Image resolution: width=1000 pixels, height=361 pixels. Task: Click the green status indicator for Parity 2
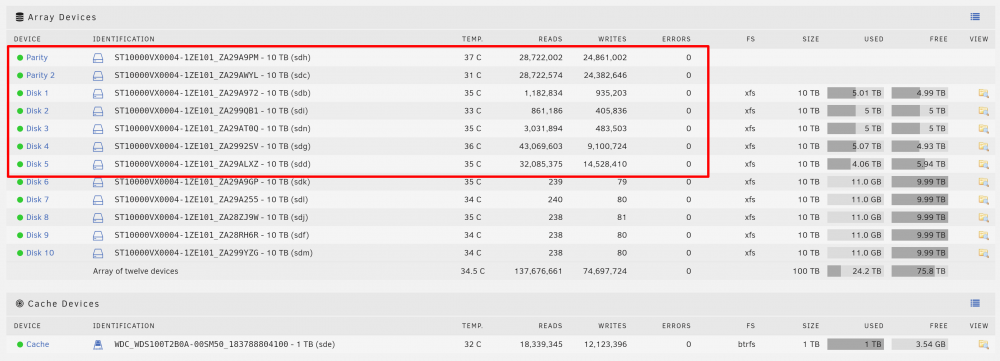tap(20, 75)
